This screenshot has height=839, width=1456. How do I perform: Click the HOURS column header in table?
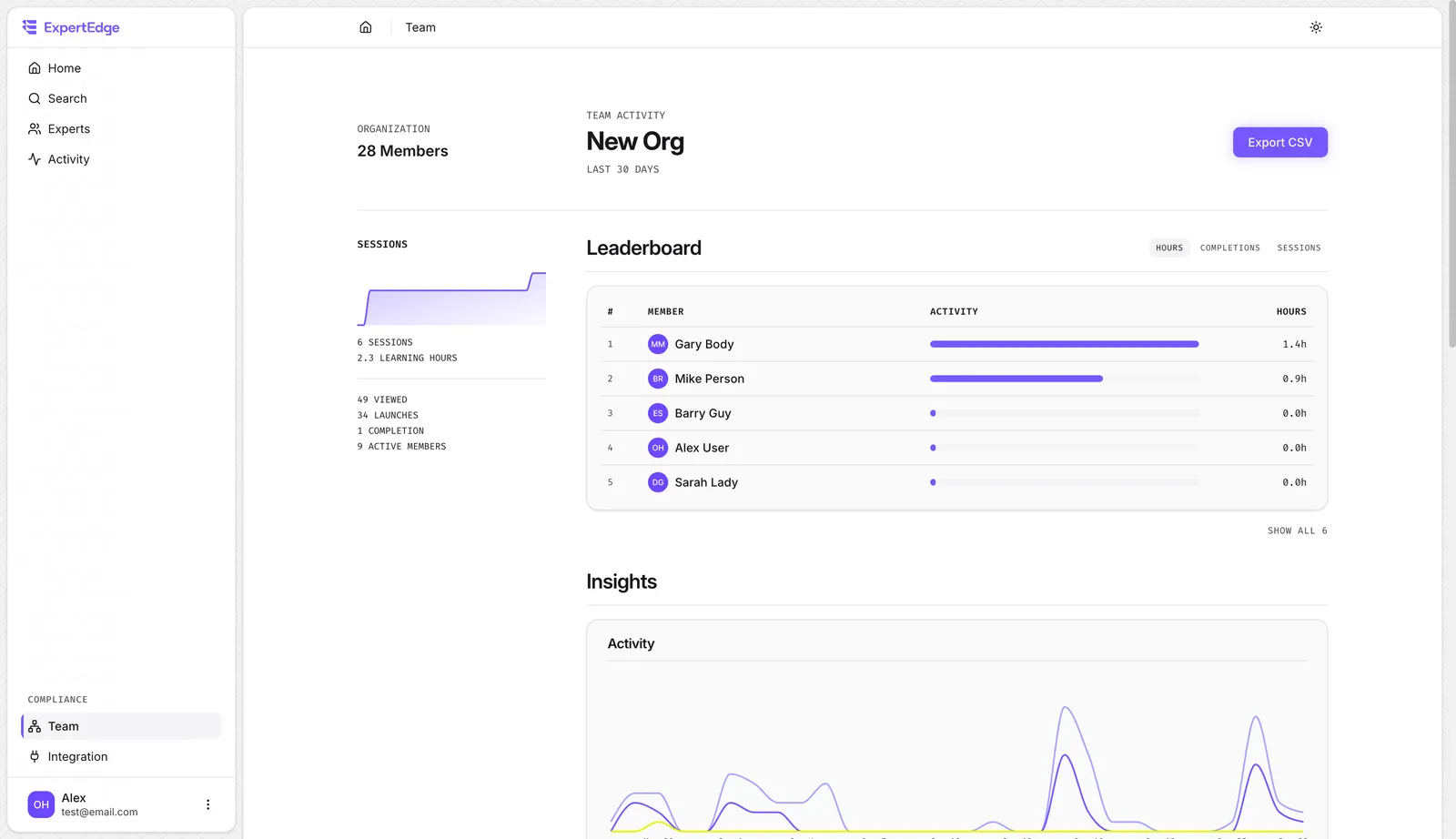[1291, 311]
